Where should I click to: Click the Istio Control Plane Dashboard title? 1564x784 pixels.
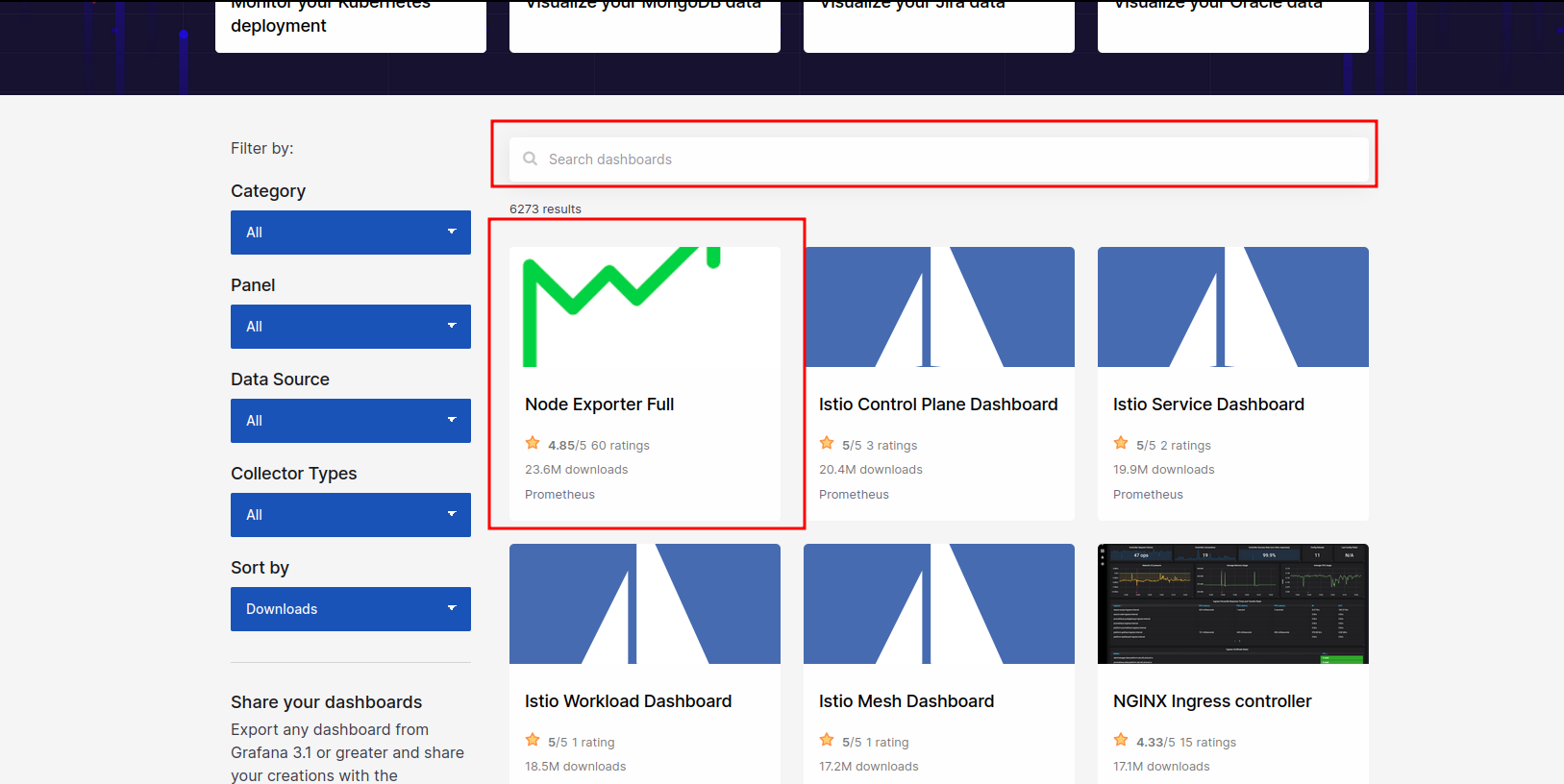click(938, 404)
